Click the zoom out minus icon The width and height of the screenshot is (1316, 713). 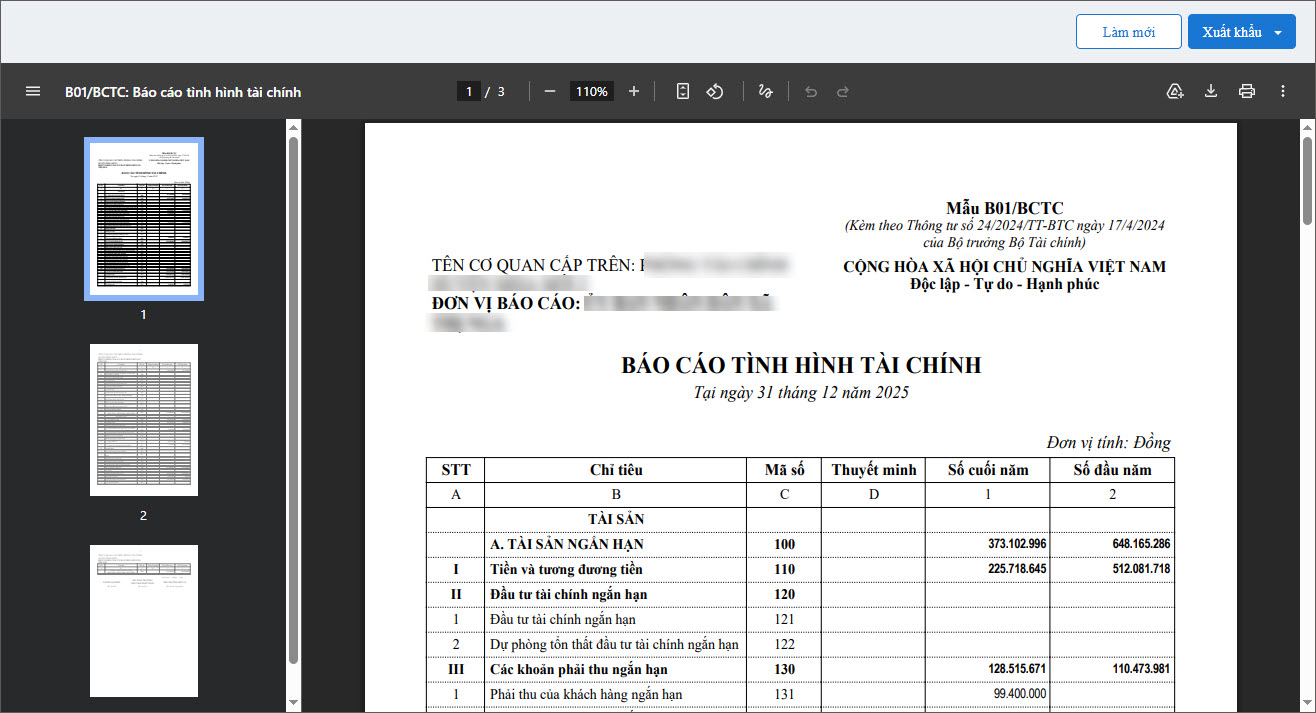click(x=550, y=91)
